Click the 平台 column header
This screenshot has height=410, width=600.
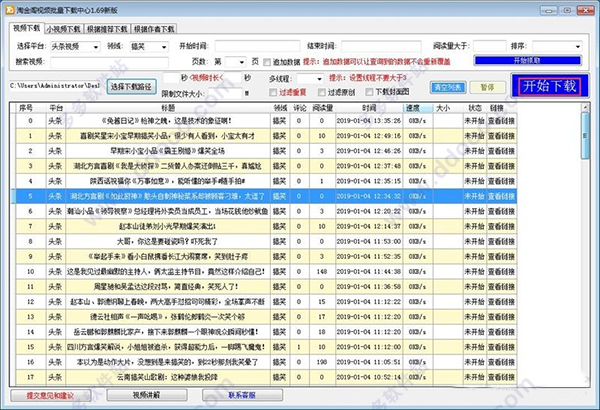pyautogui.click(x=56, y=108)
